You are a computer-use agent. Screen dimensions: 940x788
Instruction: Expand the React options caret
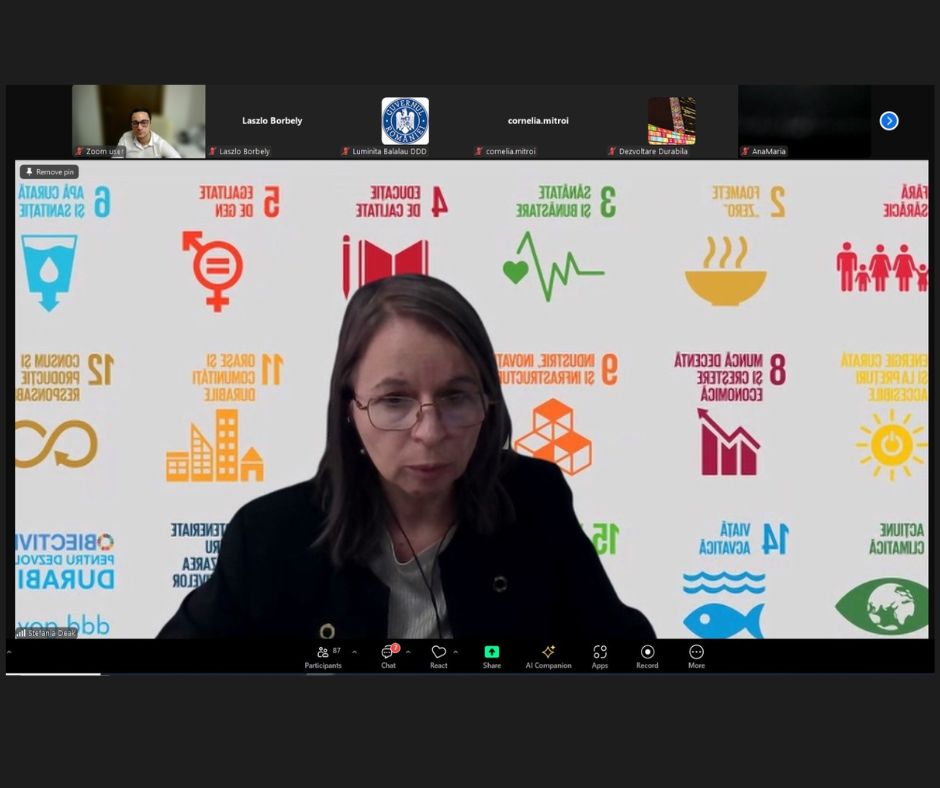(x=456, y=652)
